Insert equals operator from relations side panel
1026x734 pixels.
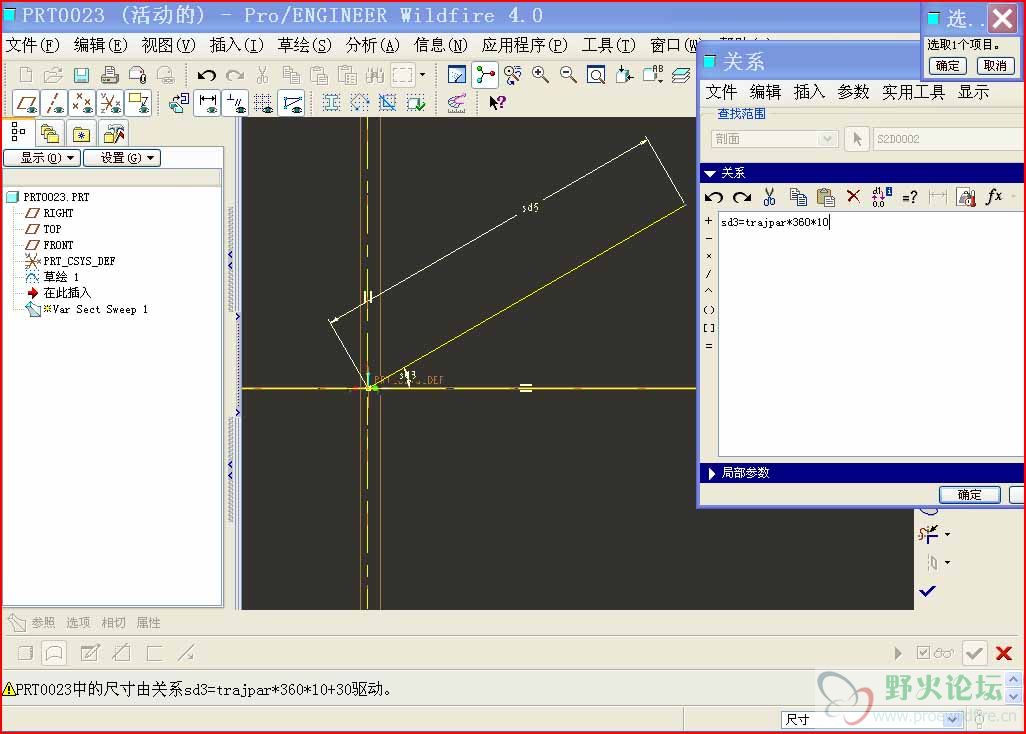point(709,345)
